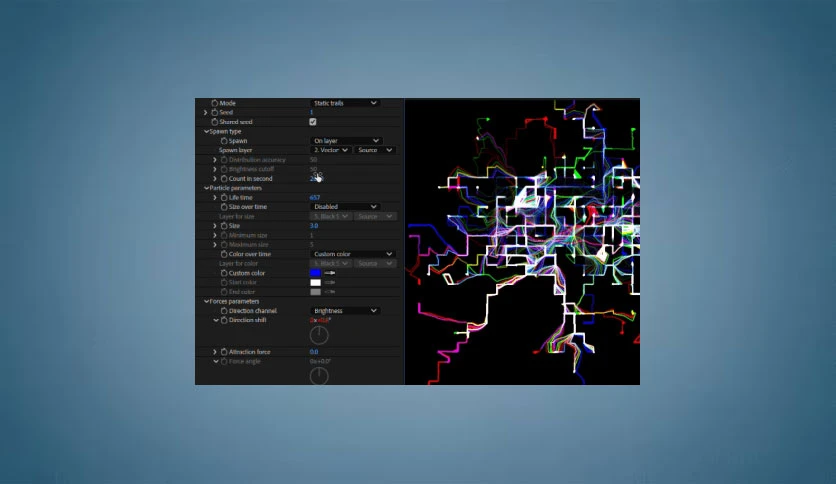Image resolution: width=836 pixels, height=484 pixels.
Task: Click the Life time value 657
Action: [x=315, y=197]
